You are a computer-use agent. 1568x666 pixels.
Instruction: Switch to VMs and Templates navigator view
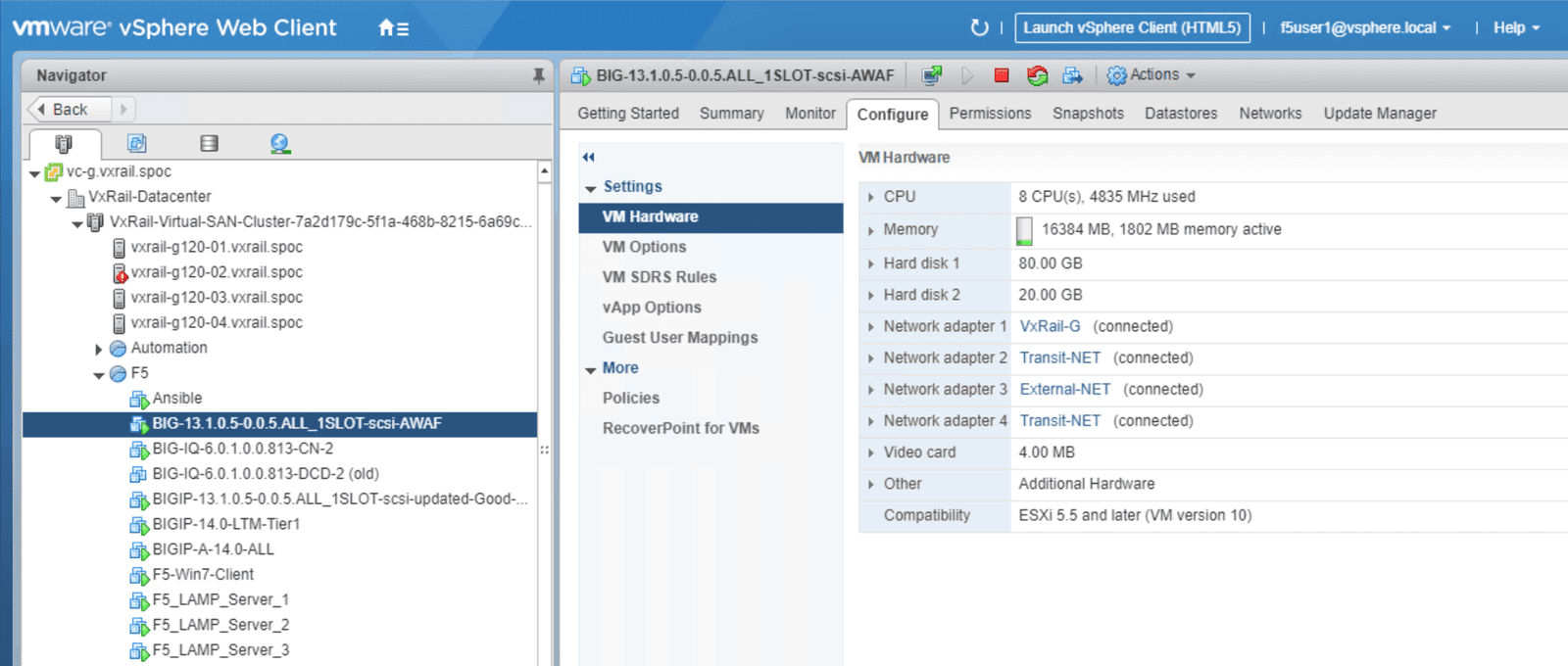tap(137, 144)
